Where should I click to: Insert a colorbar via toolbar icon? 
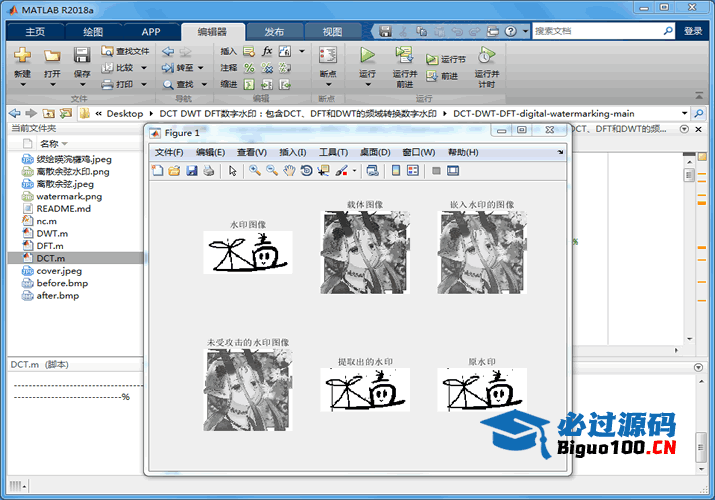395,171
